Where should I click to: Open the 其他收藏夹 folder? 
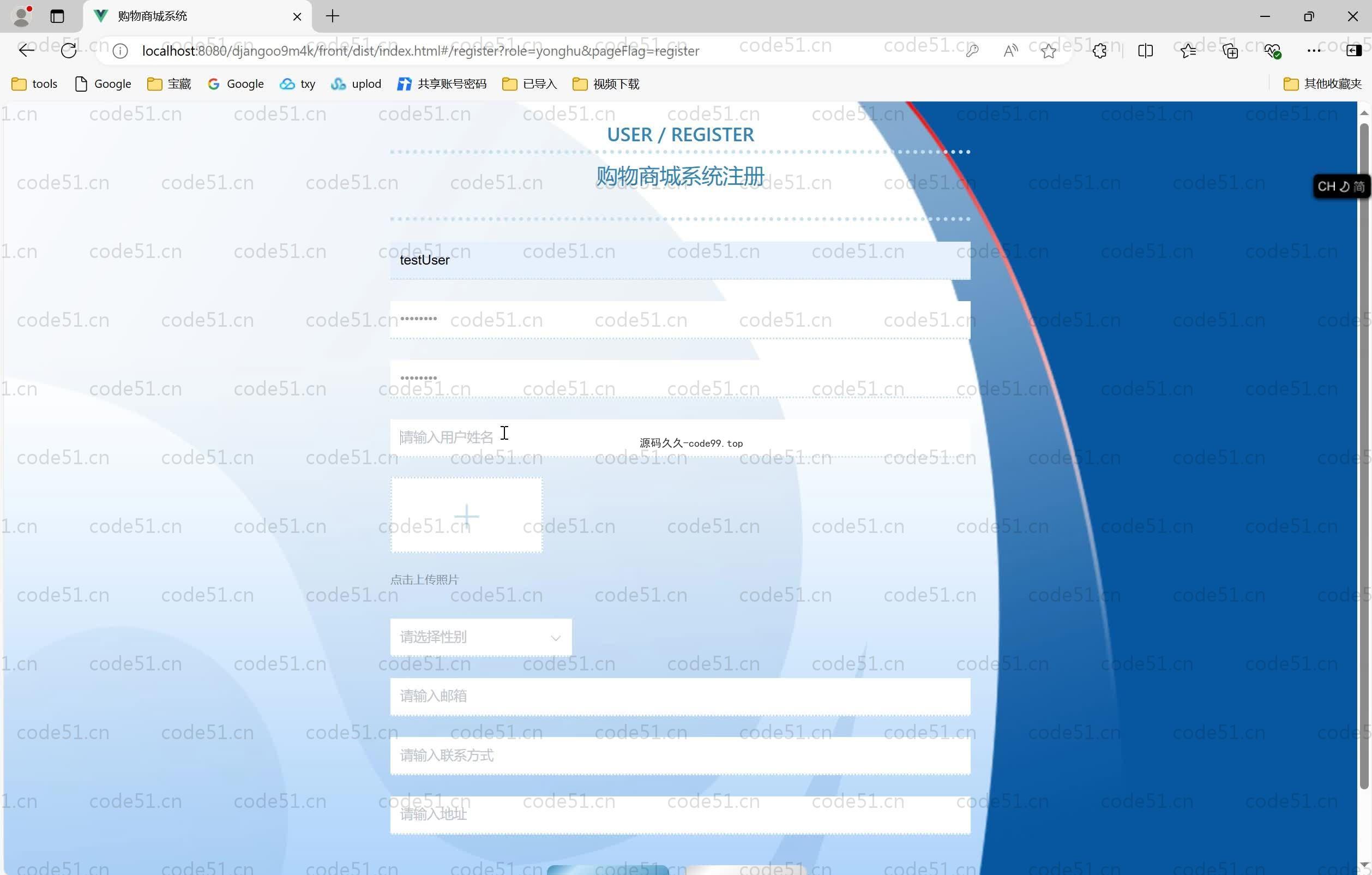[1322, 84]
